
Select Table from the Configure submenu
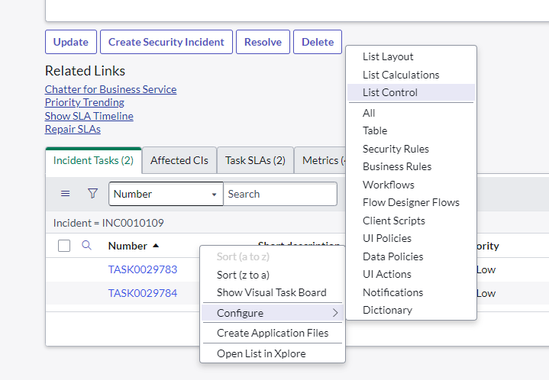[x=375, y=131]
